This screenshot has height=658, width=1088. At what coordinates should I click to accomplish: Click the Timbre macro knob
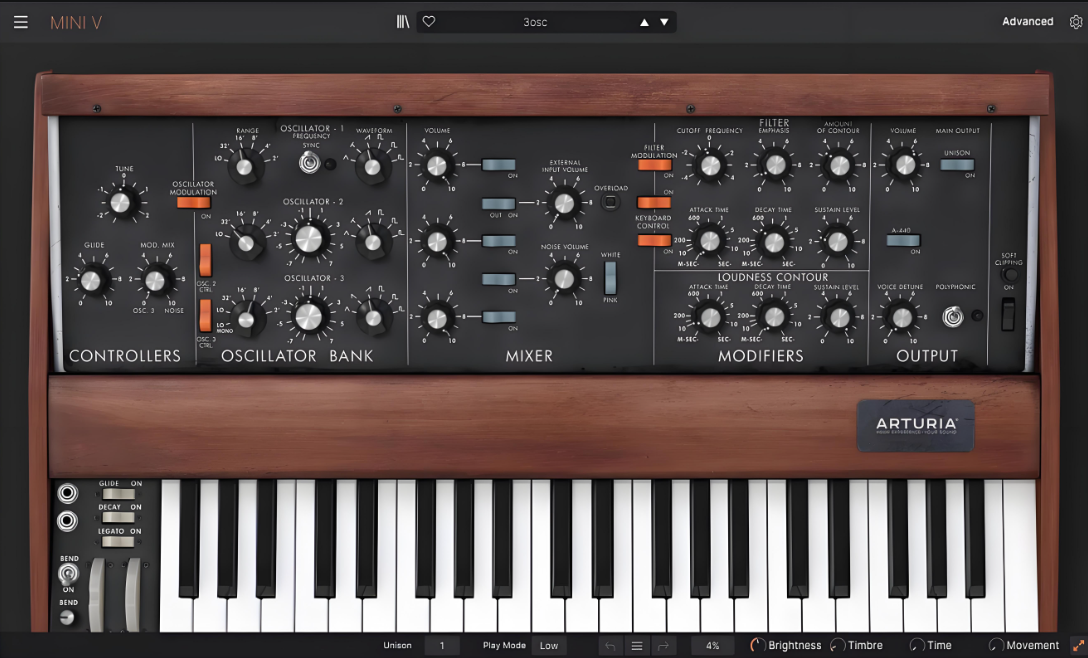pos(838,646)
